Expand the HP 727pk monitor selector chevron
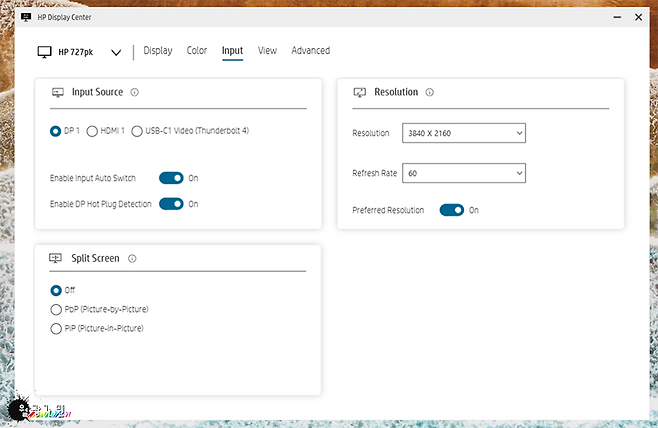Screen dimensions: 658x428 pos(116,52)
